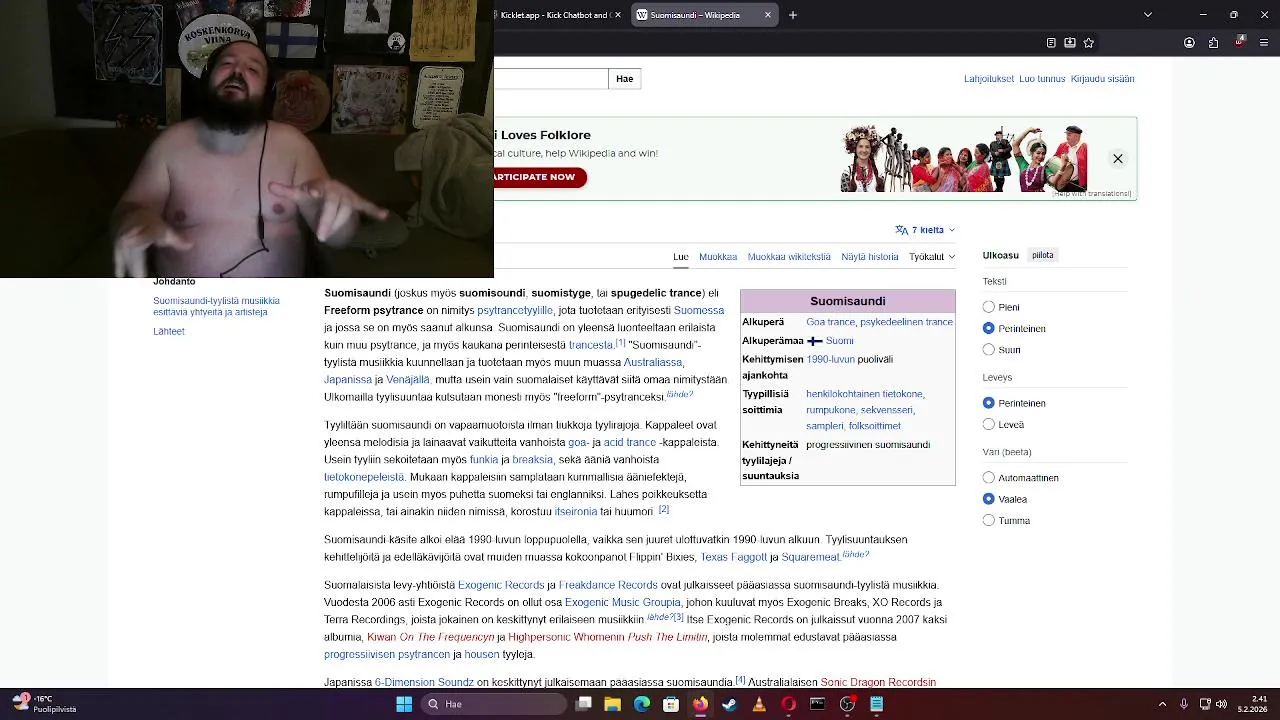Dismiss the Wiki Loves Folklore banner

[1118, 159]
